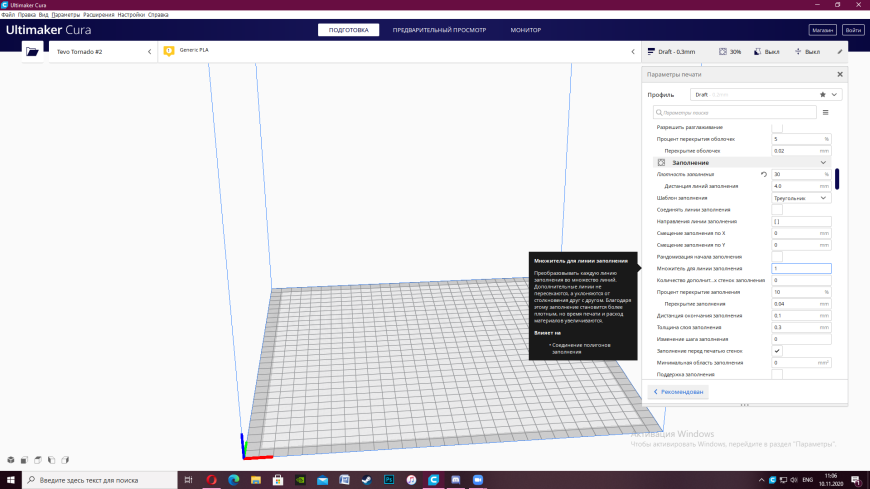Collapse the Заполнение section
The height and width of the screenshot is (489, 870).
pyautogui.click(x=823, y=163)
